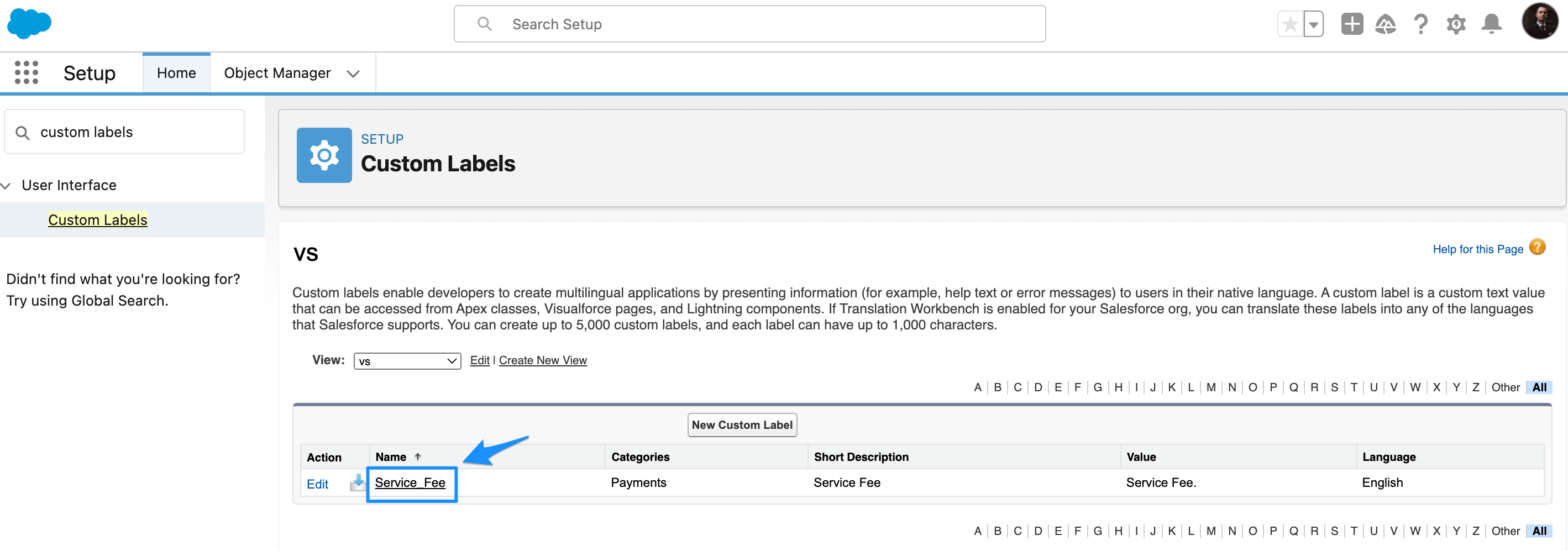Open the in-app guidance cloud icon
The height and width of the screenshot is (551, 1568).
[x=1386, y=24]
